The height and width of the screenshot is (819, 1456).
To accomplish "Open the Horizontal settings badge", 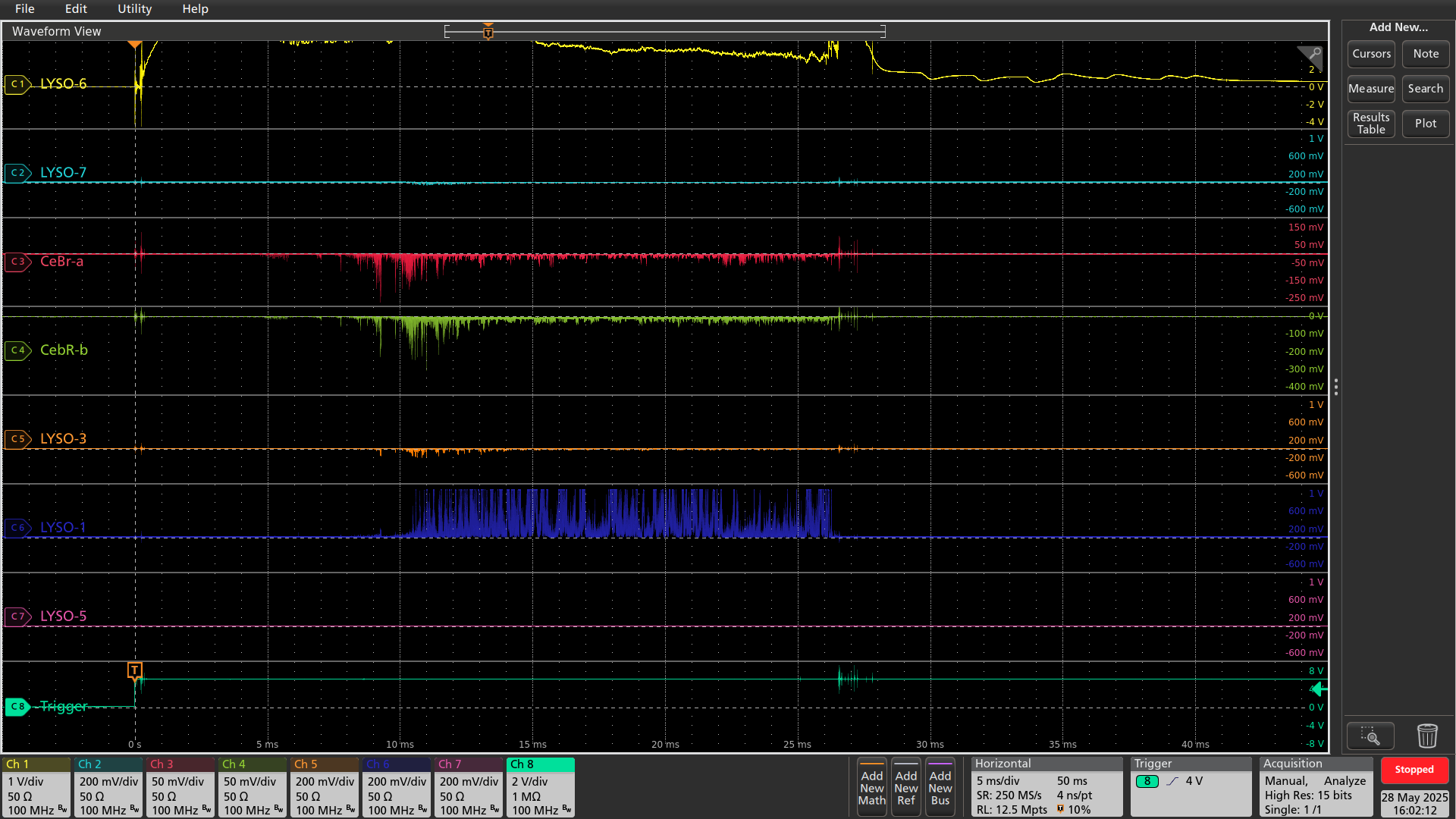I will tap(1046, 787).
